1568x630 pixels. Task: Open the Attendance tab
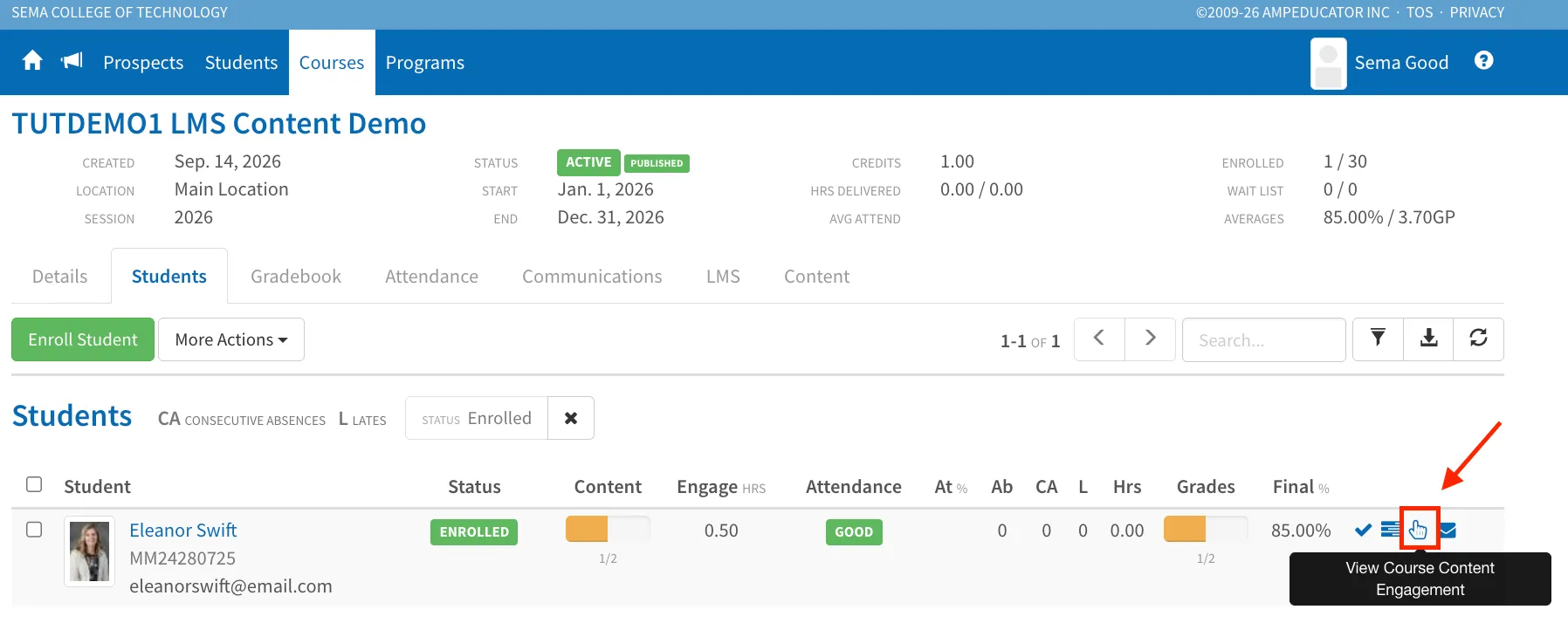(431, 277)
